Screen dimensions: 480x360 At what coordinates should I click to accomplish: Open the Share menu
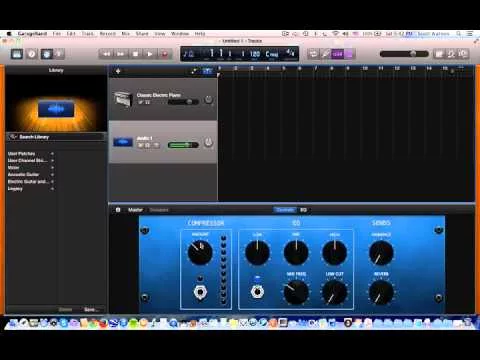(x=142, y=34)
